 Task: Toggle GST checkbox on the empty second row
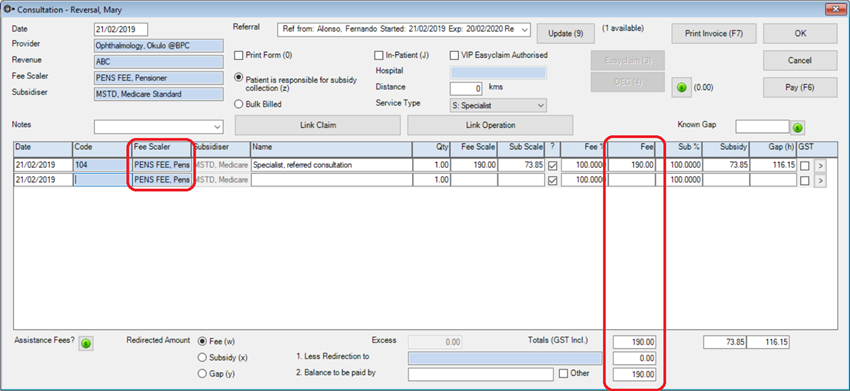[x=805, y=181]
